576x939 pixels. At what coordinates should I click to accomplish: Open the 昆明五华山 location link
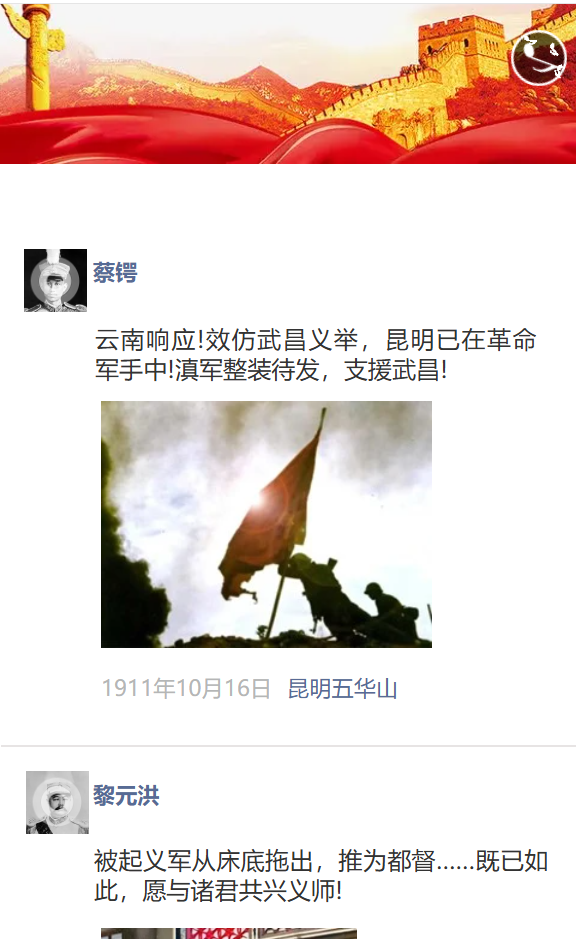click(x=342, y=689)
